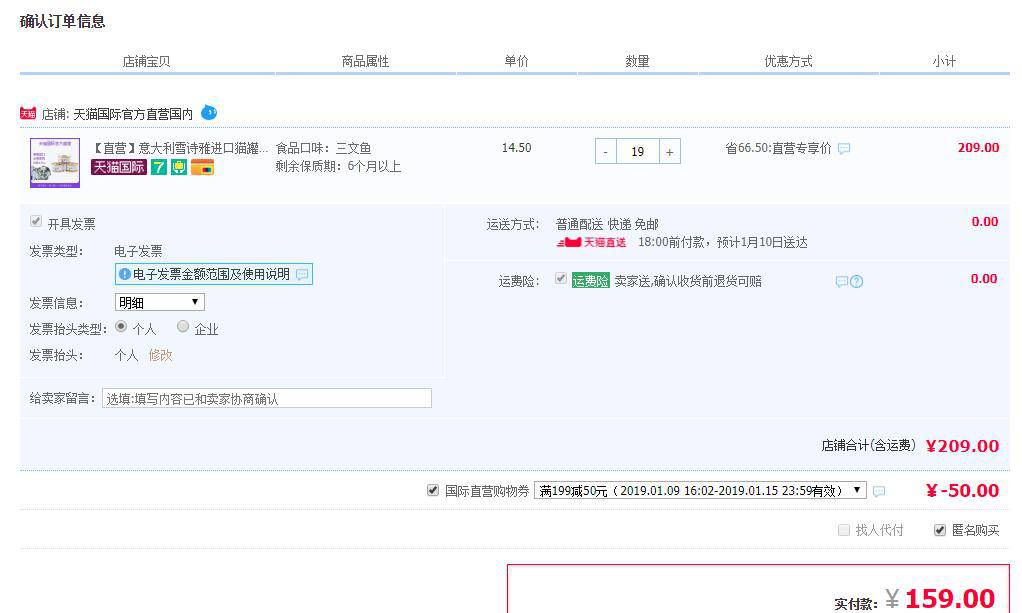Click the comment icon in 运费险 row
The image size is (1022, 613).
[842, 282]
